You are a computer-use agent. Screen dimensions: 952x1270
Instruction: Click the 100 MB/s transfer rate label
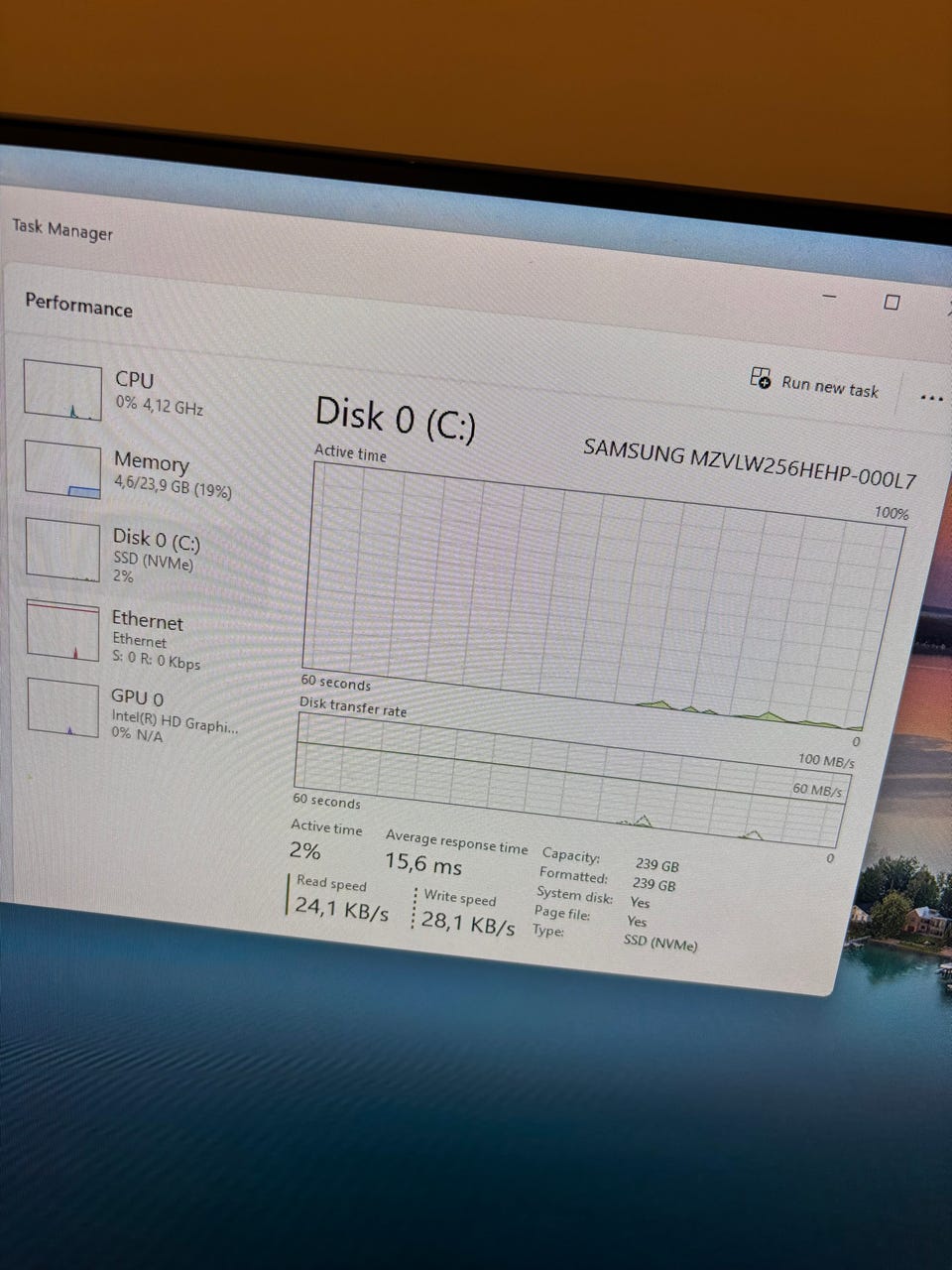(x=825, y=761)
